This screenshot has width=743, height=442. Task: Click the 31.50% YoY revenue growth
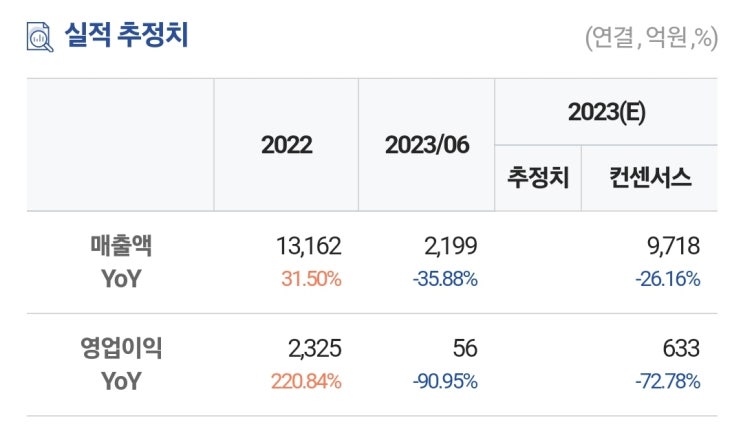point(311,279)
